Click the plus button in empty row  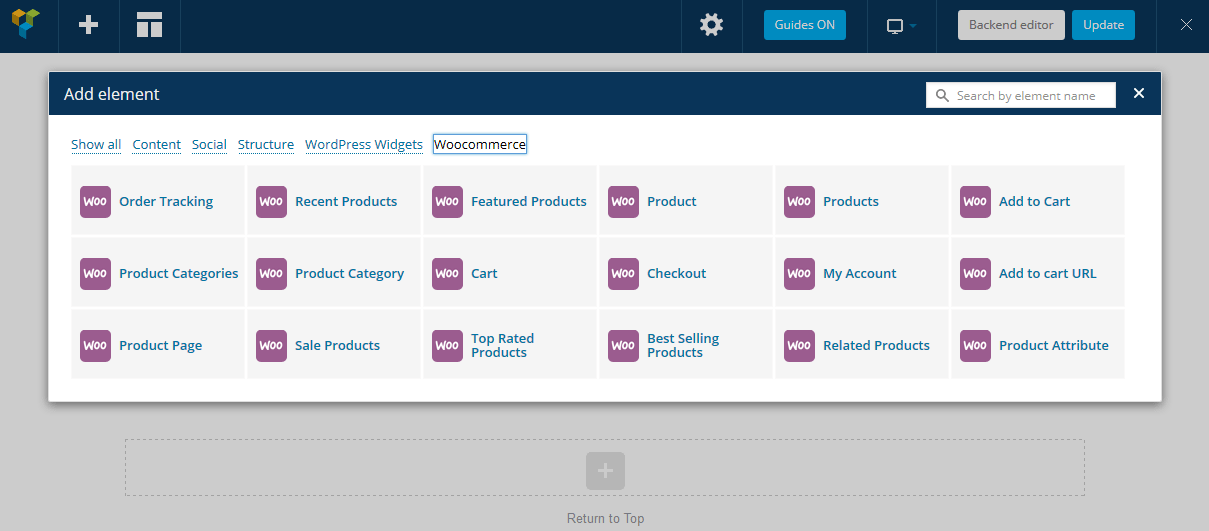pos(605,470)
